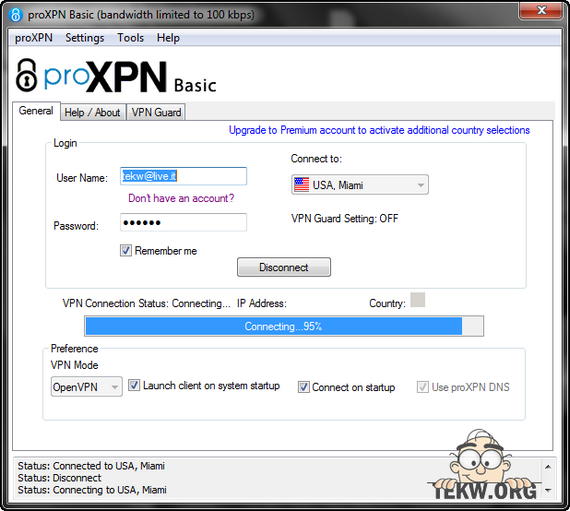This screenshot has height=511, width=570.
Task: Click the gray Country flag placeholder
Action: click(417, 300)
